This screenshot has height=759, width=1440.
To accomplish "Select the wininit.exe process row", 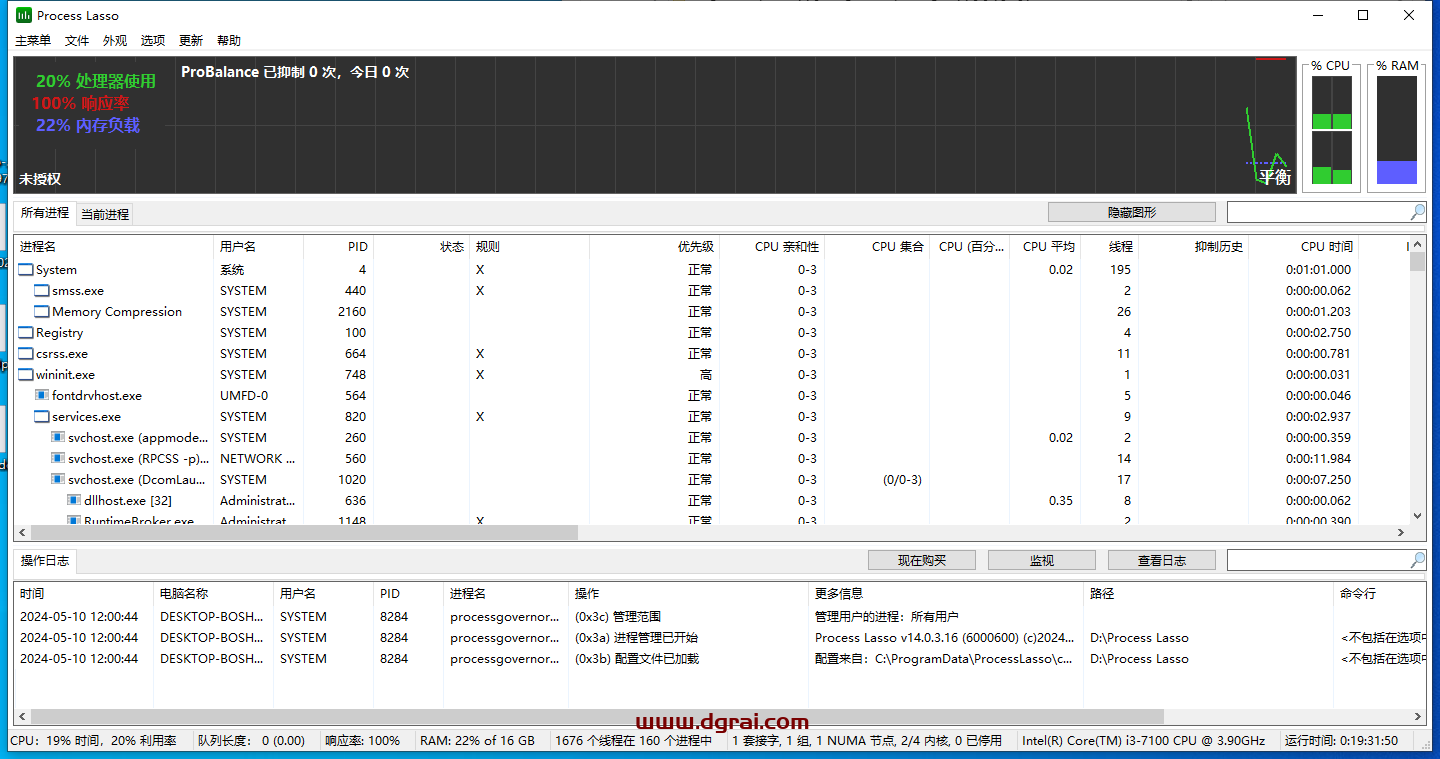I will coord(711,375).
